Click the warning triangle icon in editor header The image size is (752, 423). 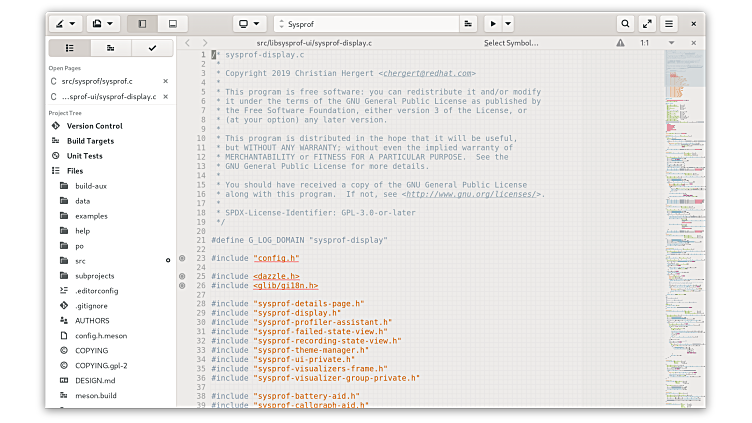(x=621, y=43)
